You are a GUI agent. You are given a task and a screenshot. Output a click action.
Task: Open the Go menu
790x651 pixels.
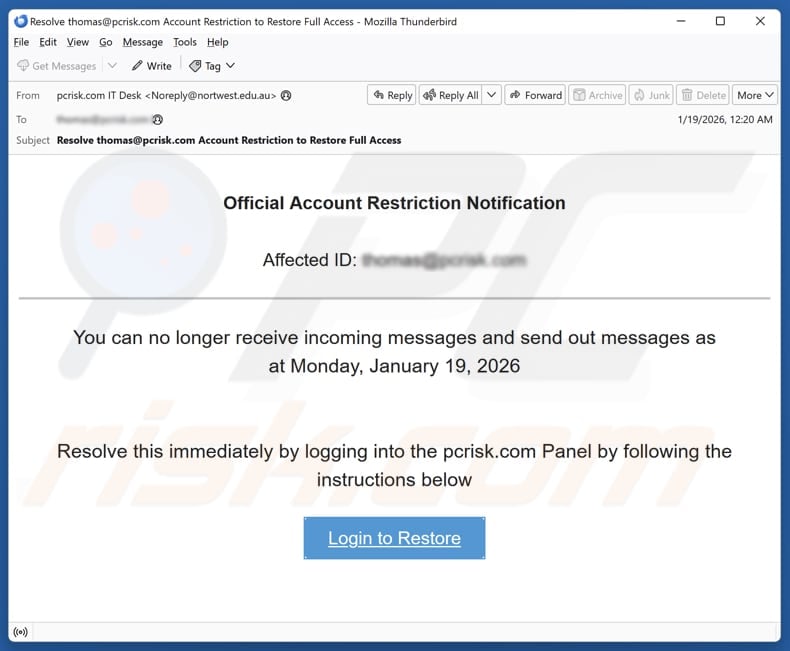(105, 42)
